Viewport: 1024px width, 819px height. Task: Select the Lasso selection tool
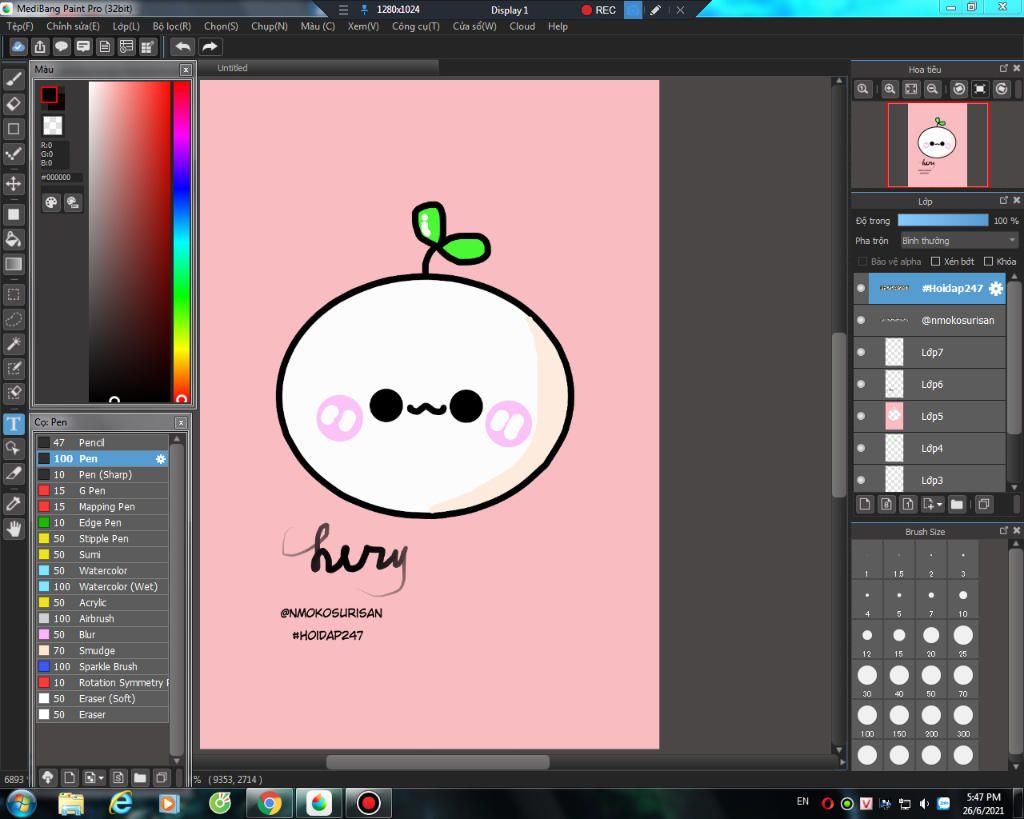pyautogui.click(x=14, y=319)
